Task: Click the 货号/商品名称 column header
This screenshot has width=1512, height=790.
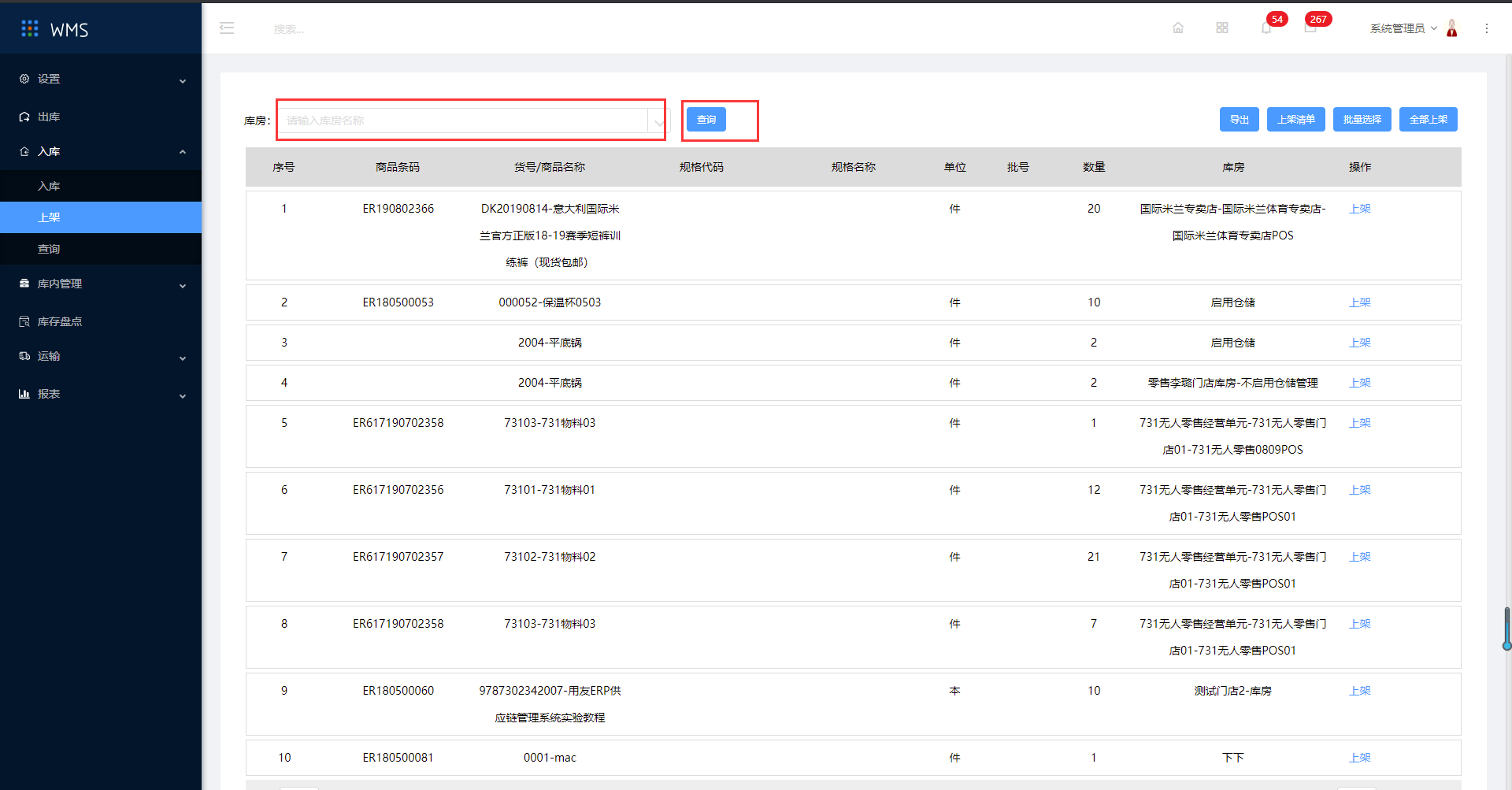Action: coord(550,167)
